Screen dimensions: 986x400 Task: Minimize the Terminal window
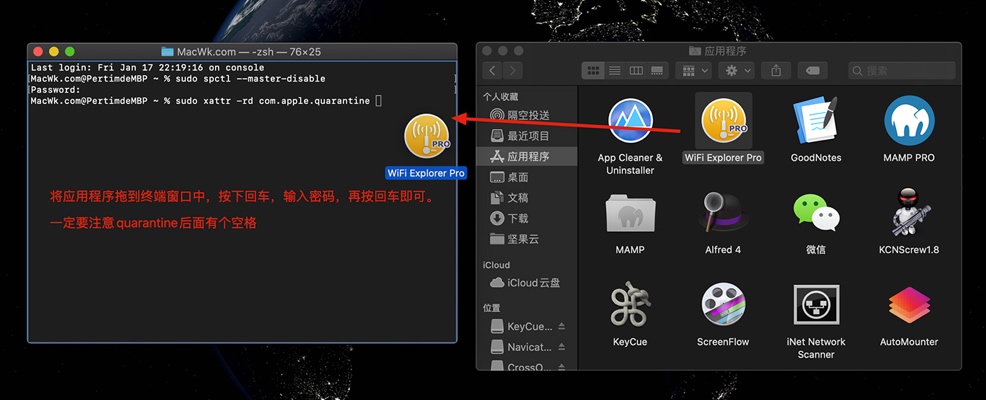point(53,52)
